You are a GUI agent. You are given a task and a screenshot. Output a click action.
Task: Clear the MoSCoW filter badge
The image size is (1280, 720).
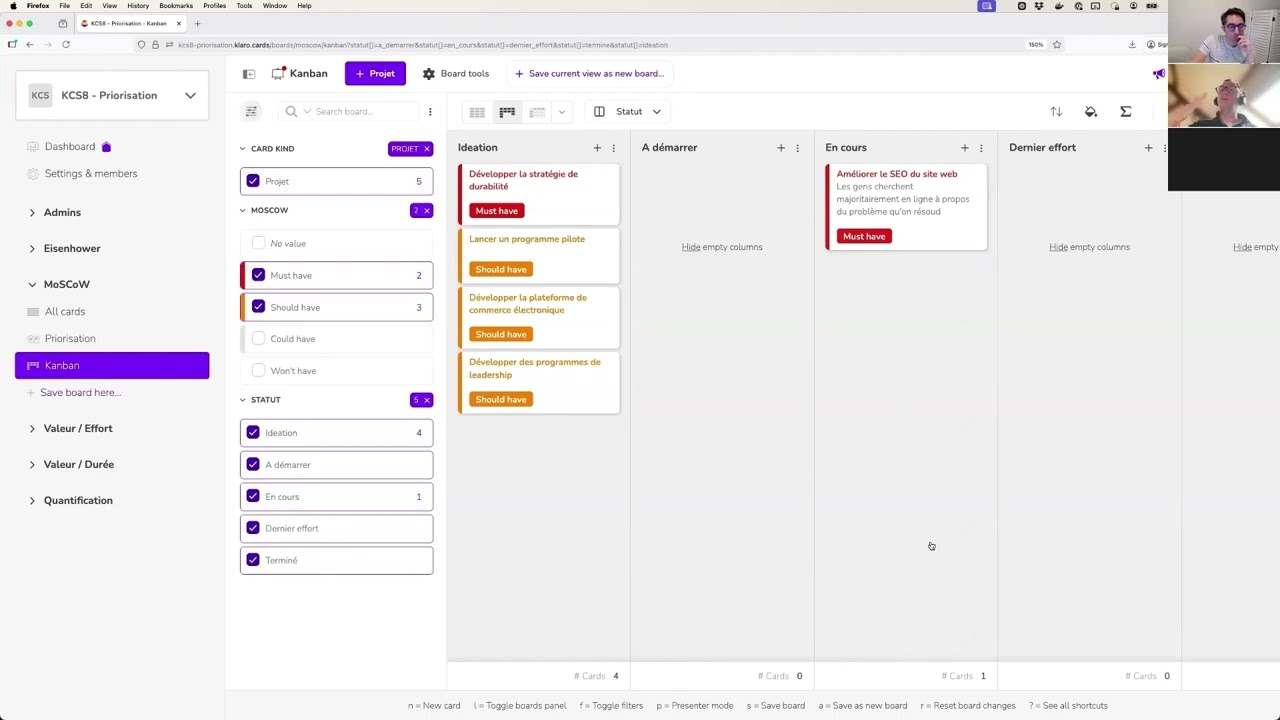[426, 211]
